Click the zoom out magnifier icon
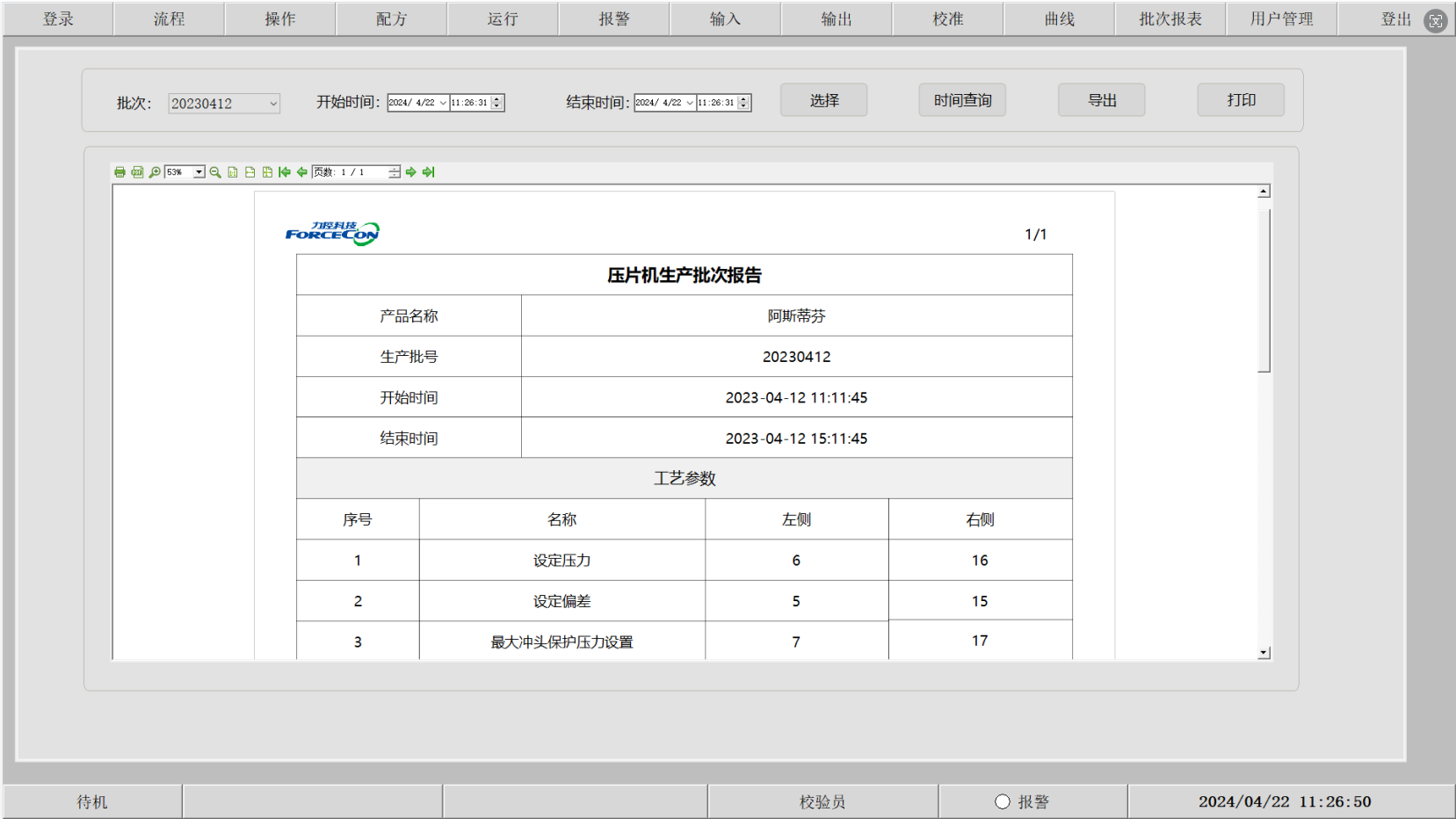Screen dimensions: 1456x819 [215, 172]
